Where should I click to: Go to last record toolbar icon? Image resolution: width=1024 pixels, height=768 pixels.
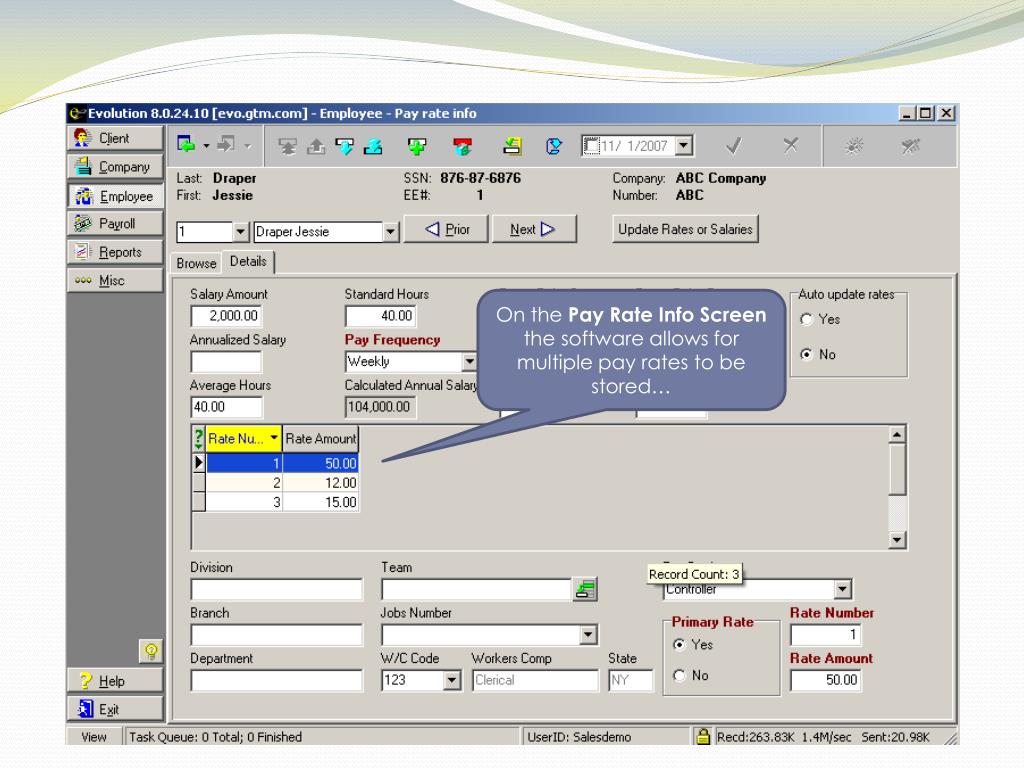[x=373, y=146]
